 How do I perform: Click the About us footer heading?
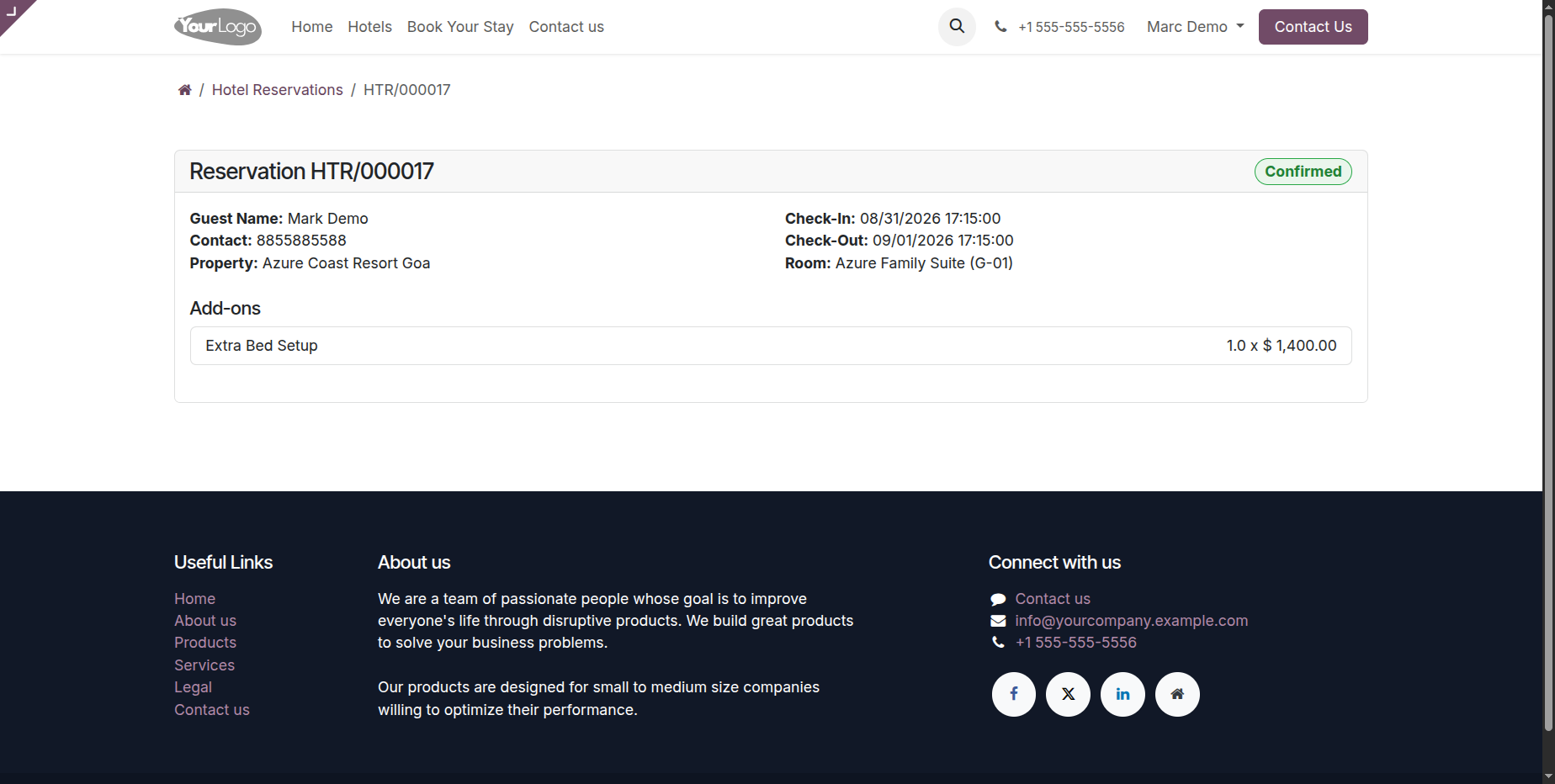point(414,563)
